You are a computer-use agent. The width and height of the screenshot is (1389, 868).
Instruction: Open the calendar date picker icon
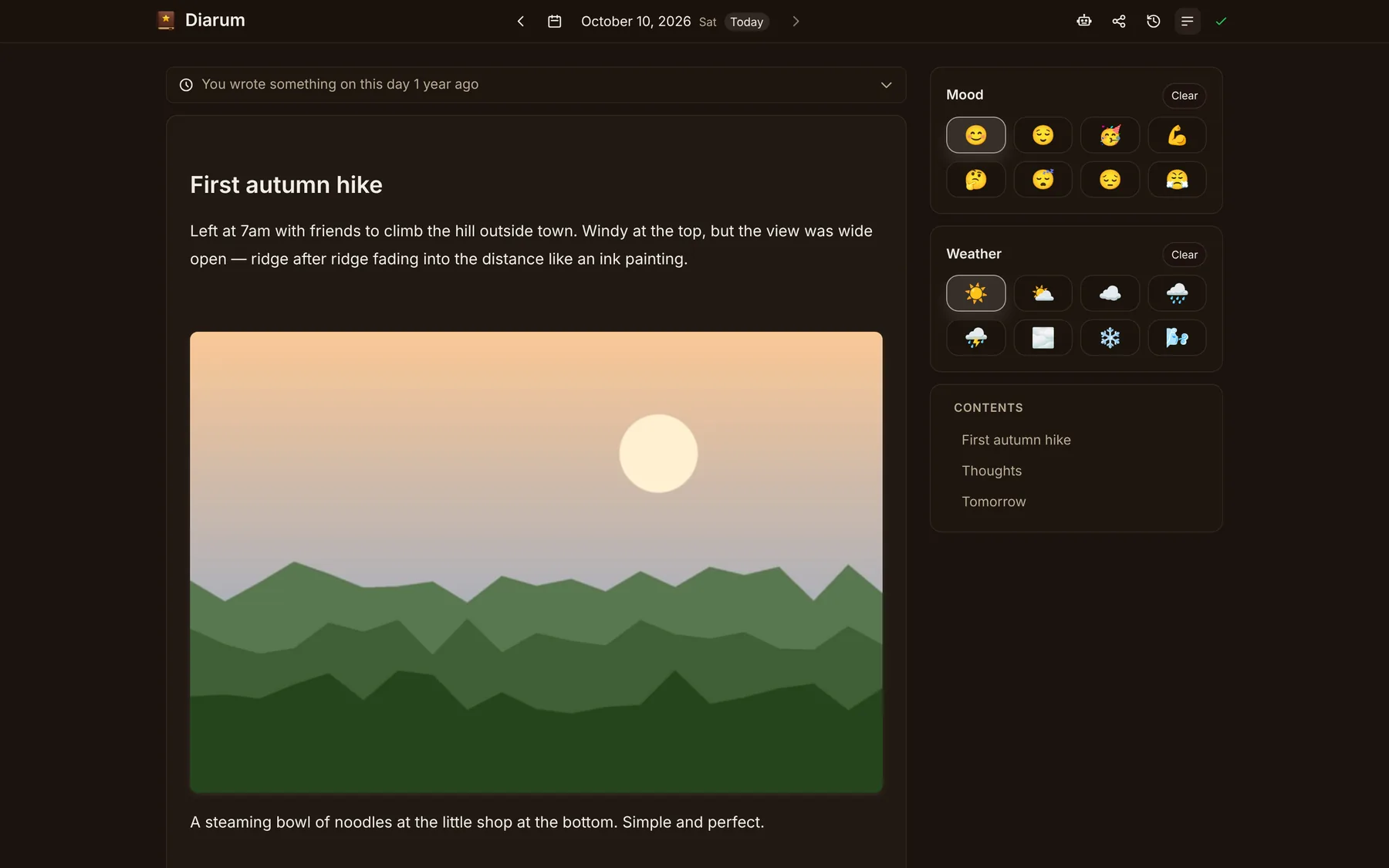click(554, 22)
